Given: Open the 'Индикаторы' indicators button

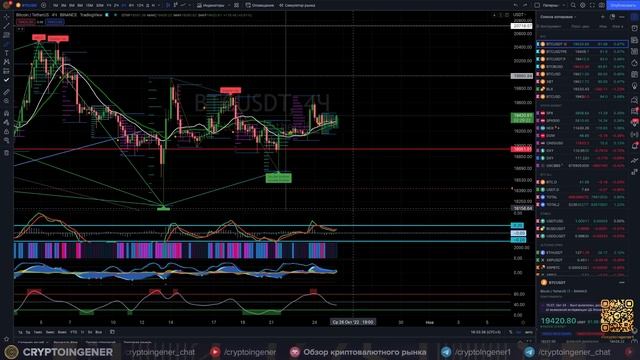Looking at the screenshot, I should (x=211, y=5).
